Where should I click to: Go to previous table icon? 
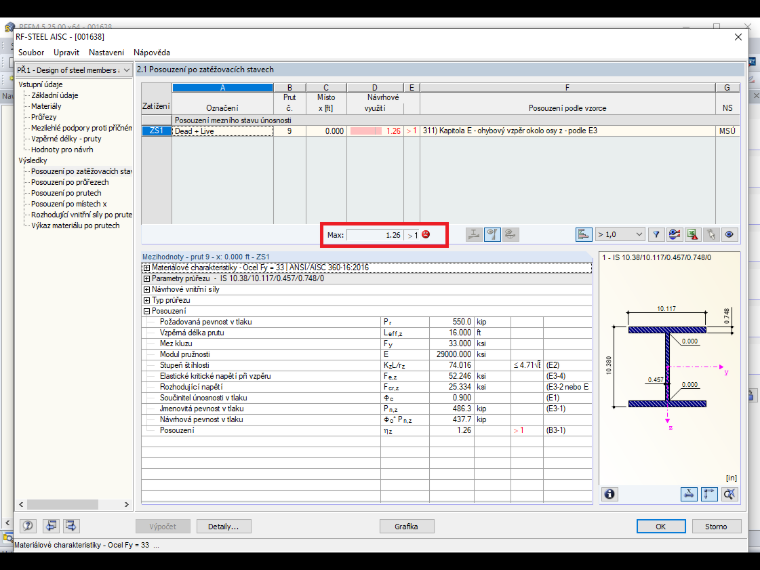click(50, 526)
